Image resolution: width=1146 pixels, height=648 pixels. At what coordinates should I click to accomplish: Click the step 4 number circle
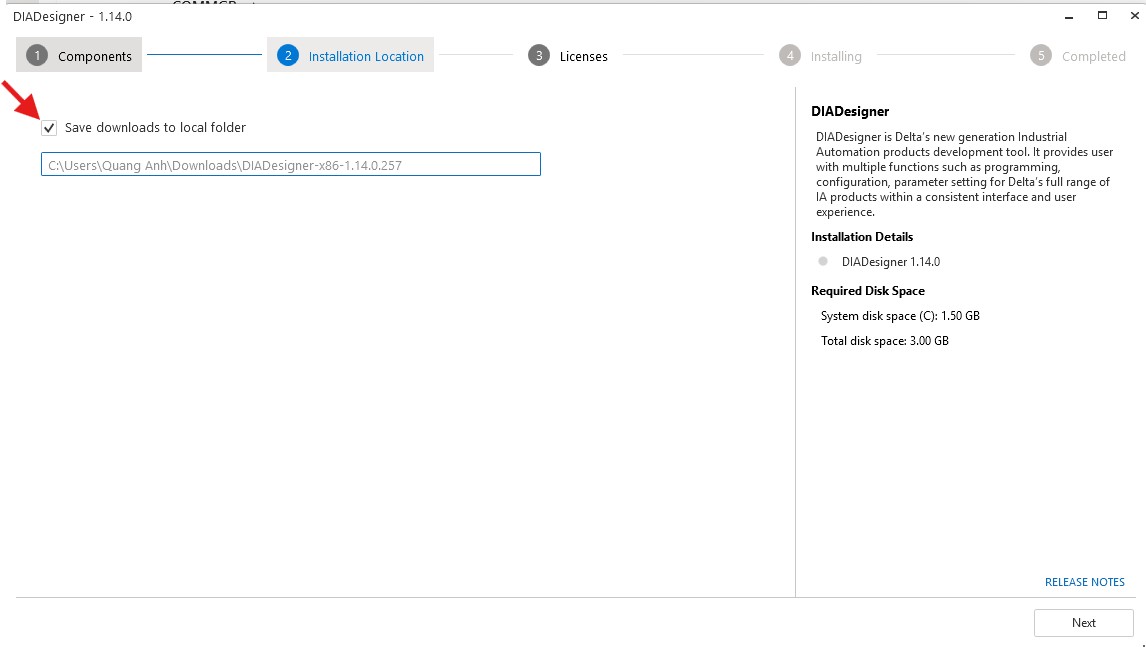789,56
